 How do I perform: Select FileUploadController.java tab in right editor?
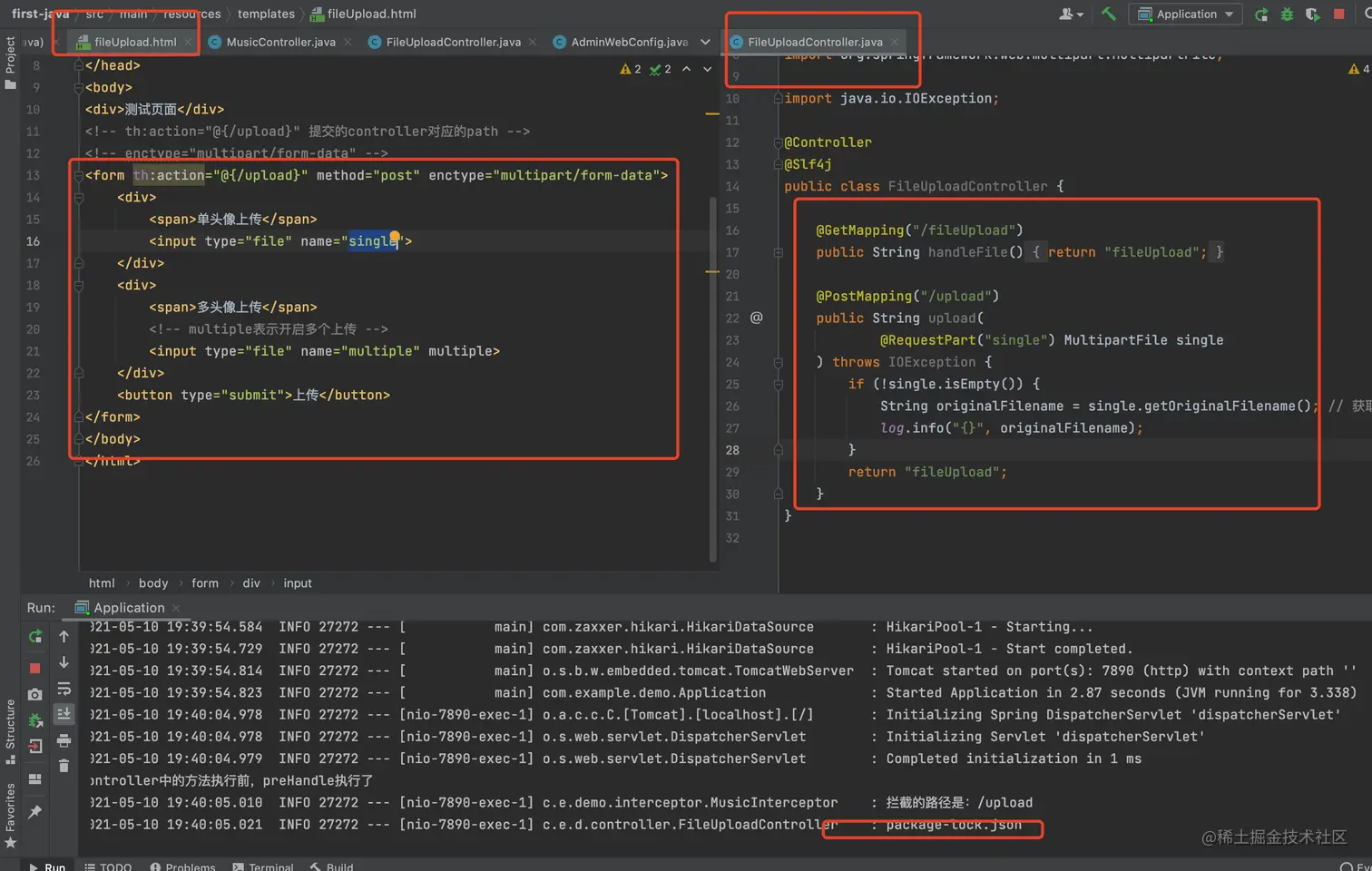[814, 42]
